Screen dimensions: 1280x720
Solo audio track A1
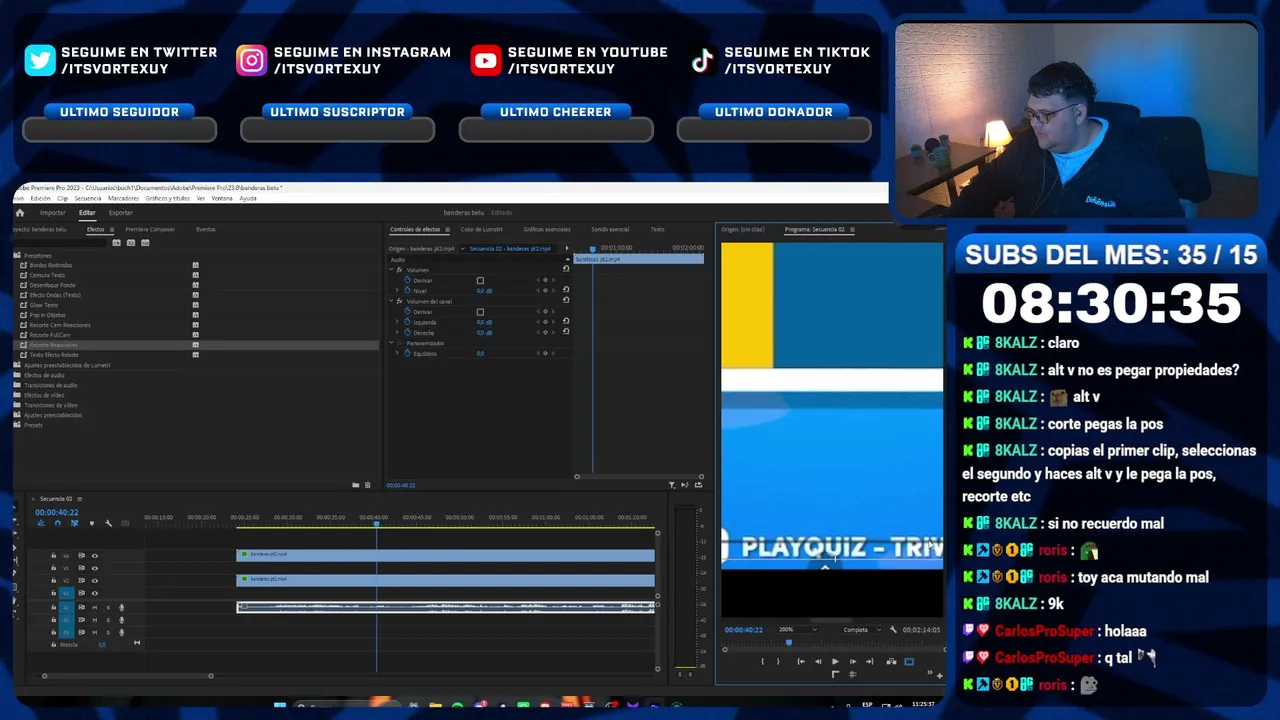pos(108,607)
